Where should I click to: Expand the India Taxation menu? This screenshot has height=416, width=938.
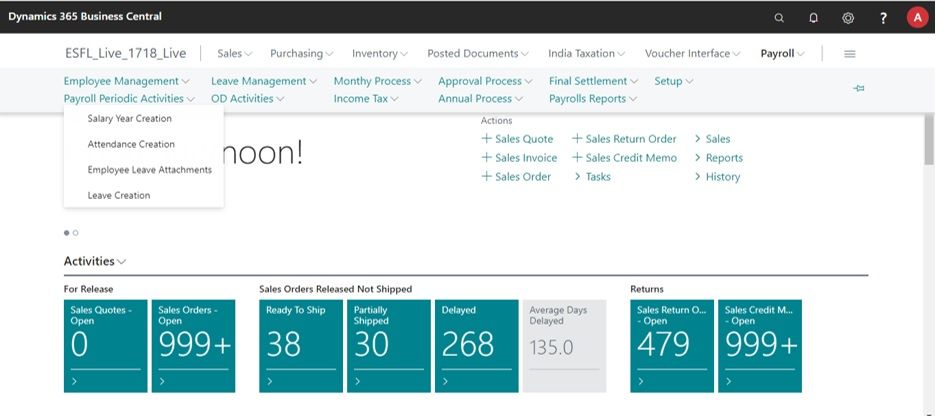(x=586, y=53)
